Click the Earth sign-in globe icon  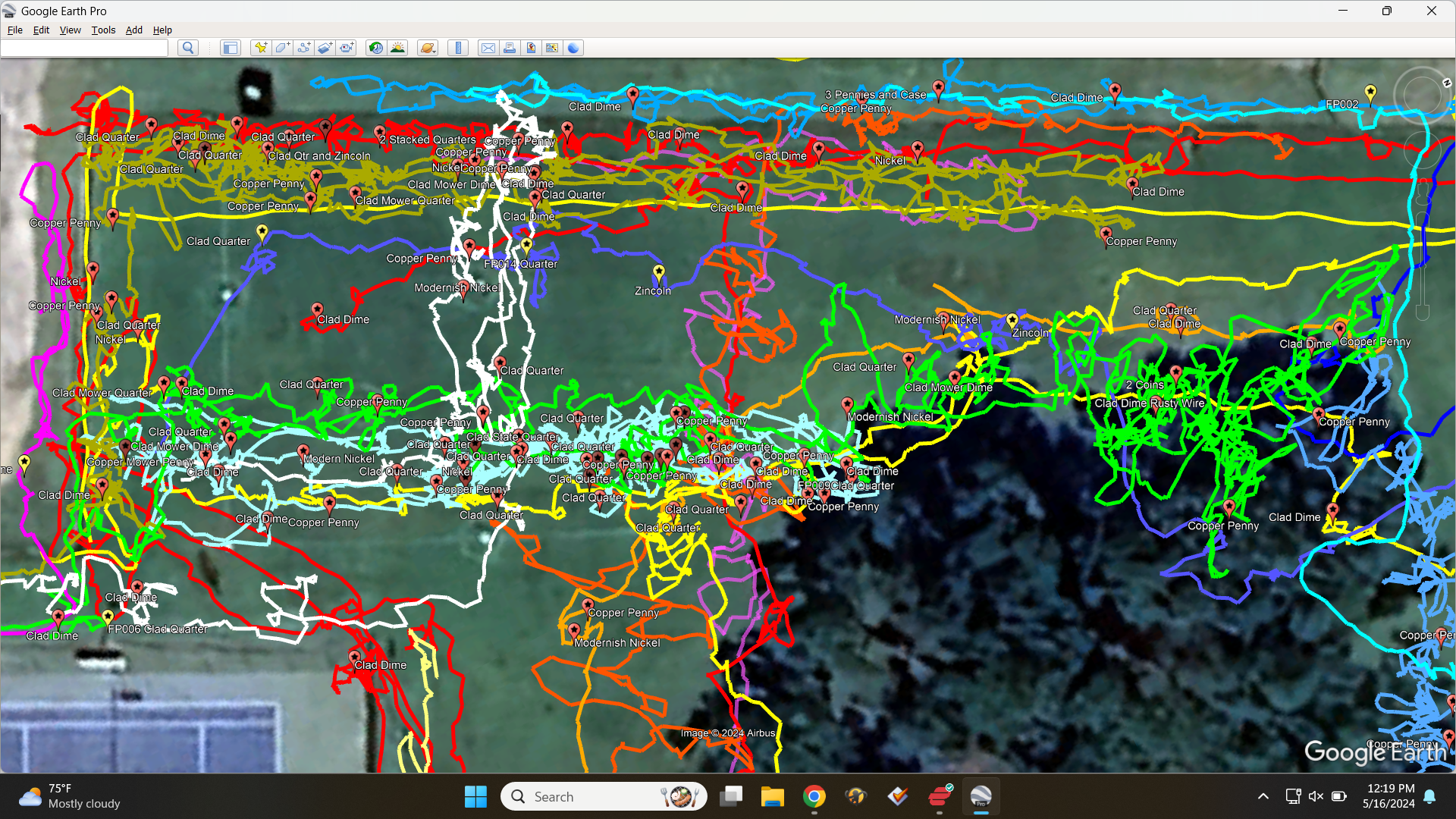(x=573, y=48)
